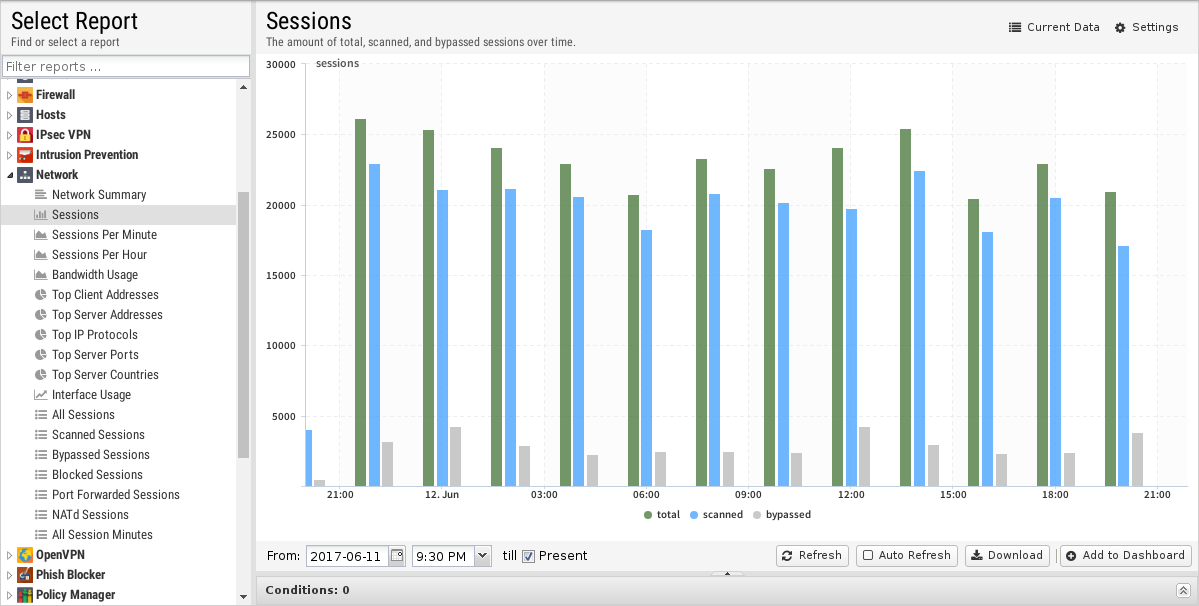Image resolution: width=1199 pixels, height=606 pixels.
Task: Collapse the bottom toolbar via splitter arrow
Action: tap(727, 573)
